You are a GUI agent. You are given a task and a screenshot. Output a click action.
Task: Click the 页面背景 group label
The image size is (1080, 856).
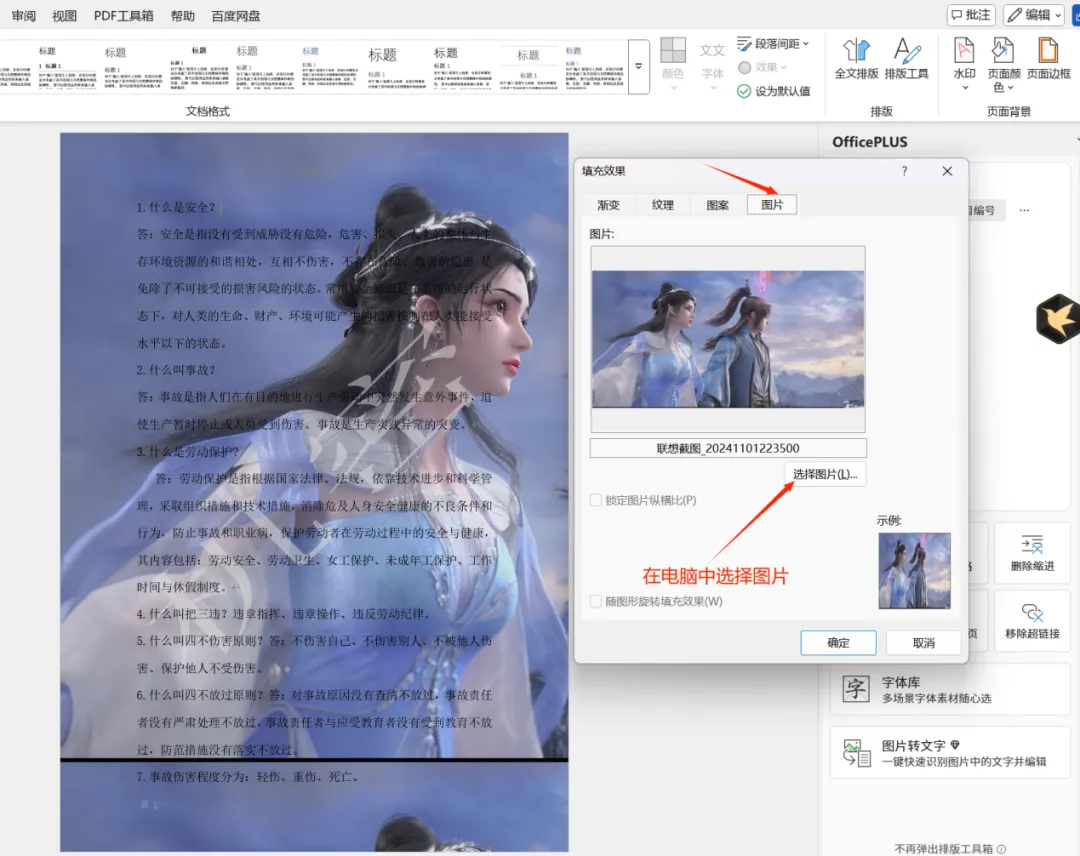pyautogui.click(x=1008, y=111)
